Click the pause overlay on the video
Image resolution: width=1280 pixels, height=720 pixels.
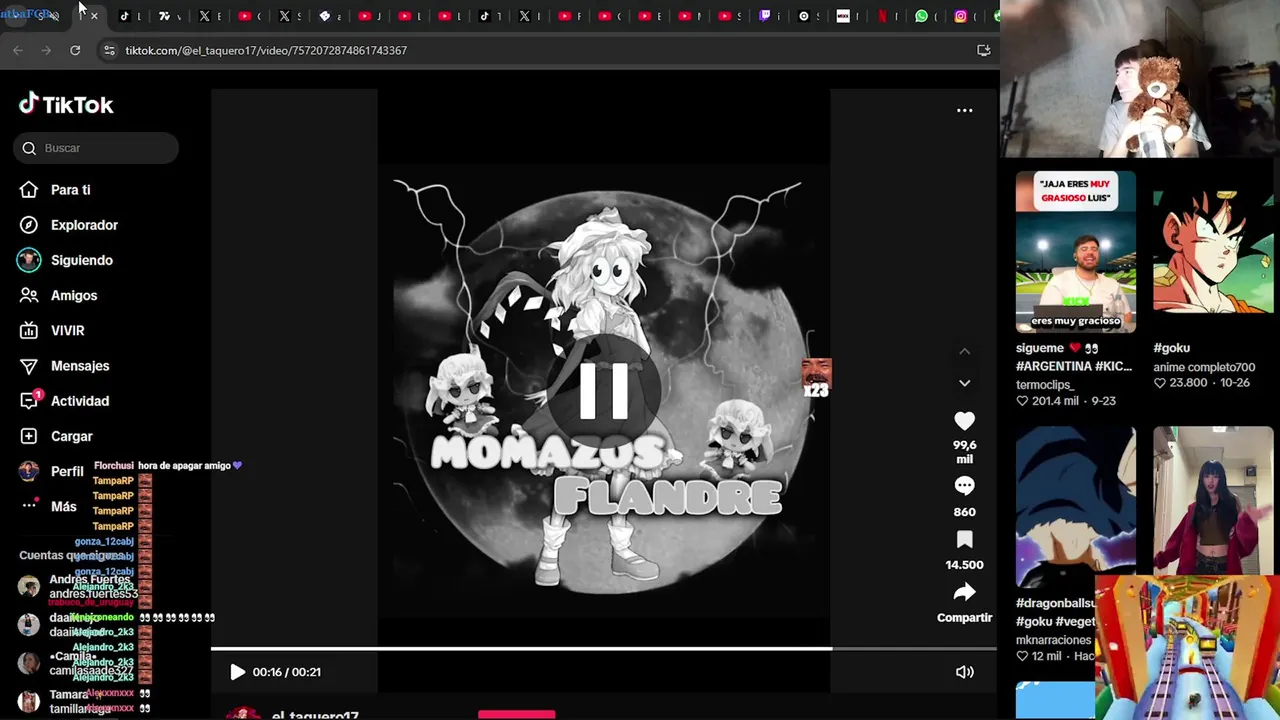pyautogui.click(x=604, y=390)
